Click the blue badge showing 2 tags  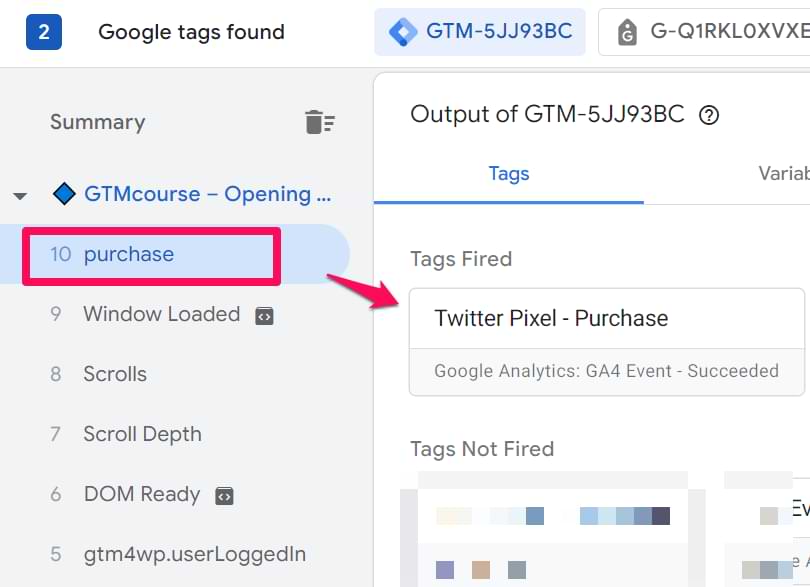[x=44, y=32]
